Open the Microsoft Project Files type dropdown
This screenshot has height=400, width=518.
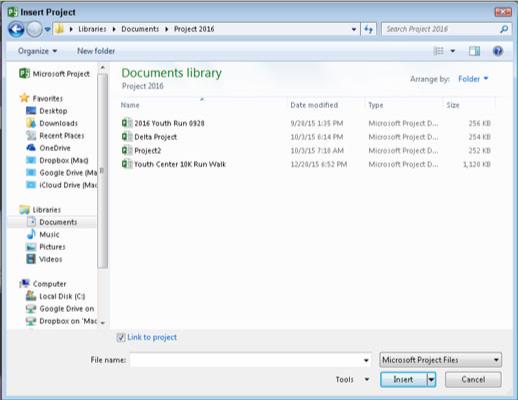[440, 360]
